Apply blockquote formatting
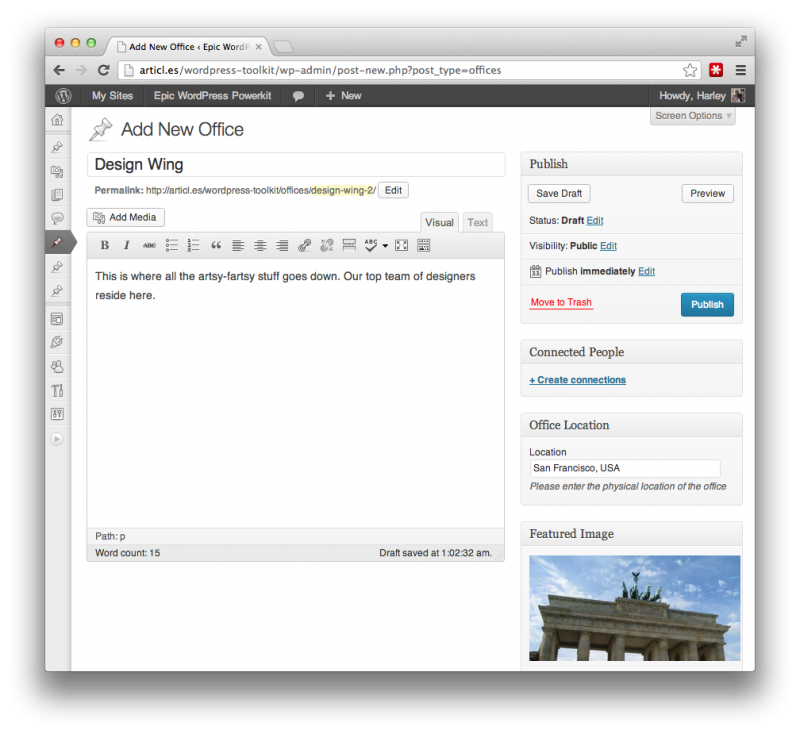The image size is (800, 734). pos(216,245)
